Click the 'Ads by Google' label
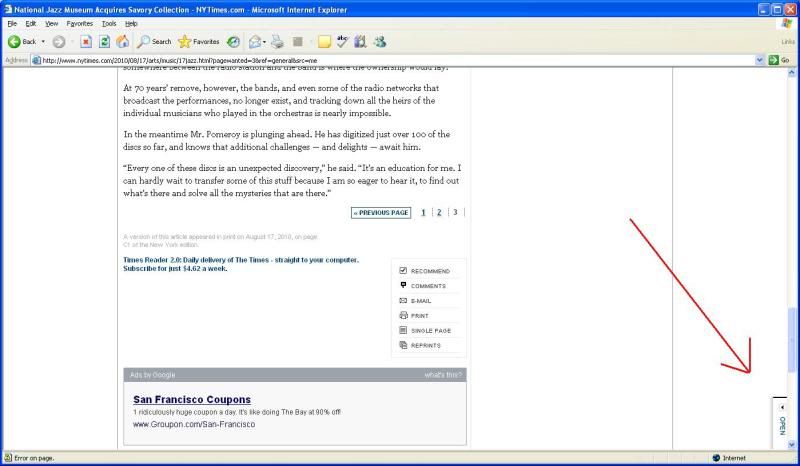The width and height of the screenshot is (800, 466). point(152,375)
